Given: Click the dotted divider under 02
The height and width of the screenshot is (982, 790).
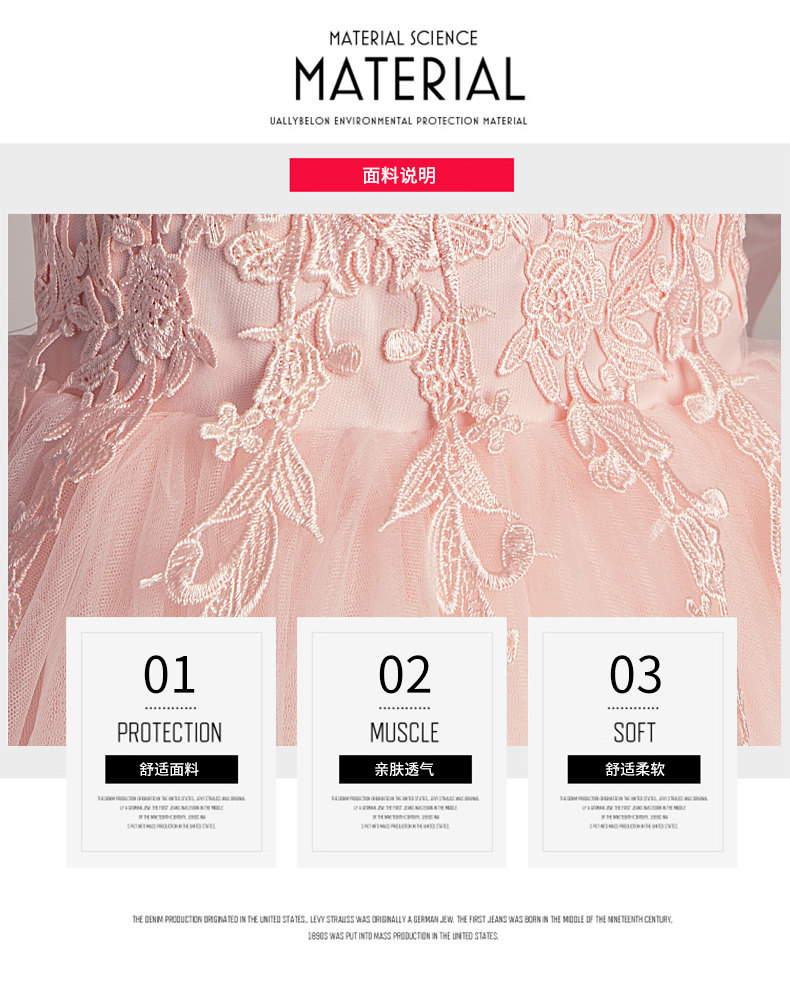Looking at the screenshot, I should (x=404, y=708).
